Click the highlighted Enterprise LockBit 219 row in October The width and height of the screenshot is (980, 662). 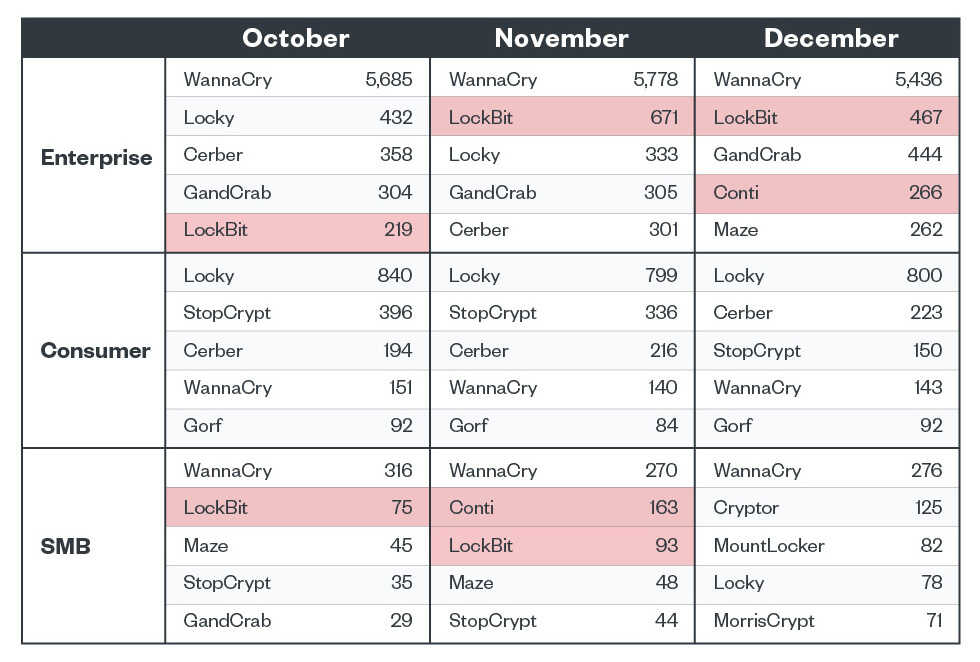point(297,230)
